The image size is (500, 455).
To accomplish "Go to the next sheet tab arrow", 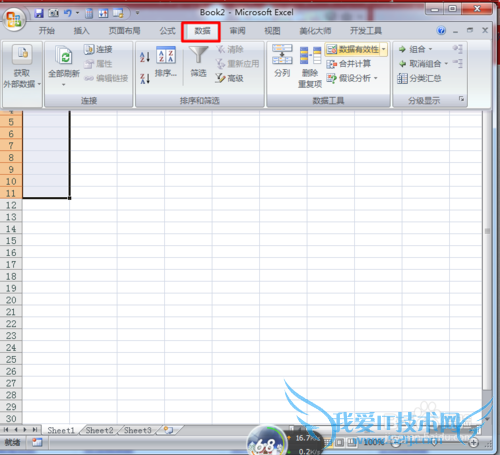I will pos(25,430).
